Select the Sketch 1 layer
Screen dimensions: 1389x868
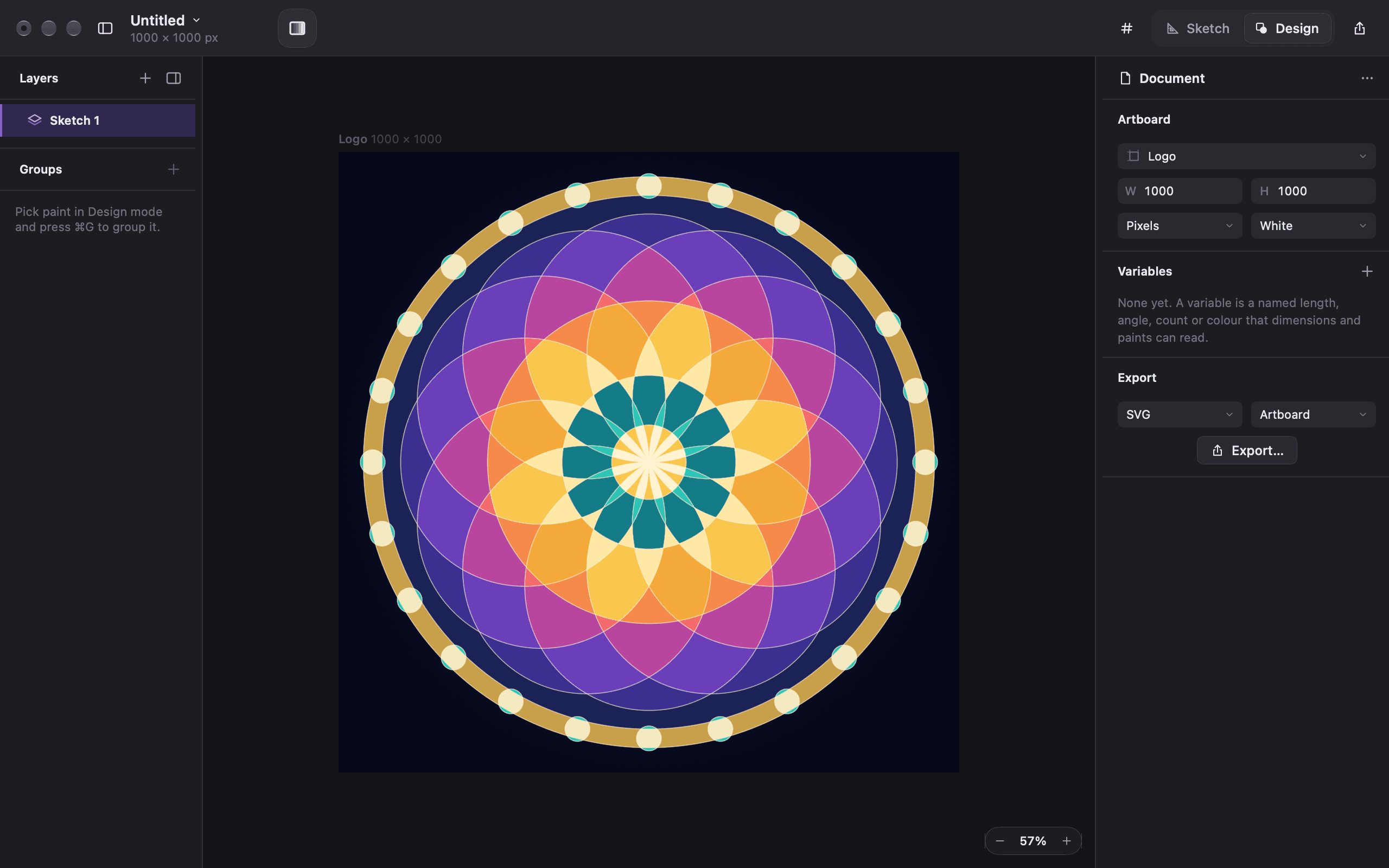pos(98,120)
